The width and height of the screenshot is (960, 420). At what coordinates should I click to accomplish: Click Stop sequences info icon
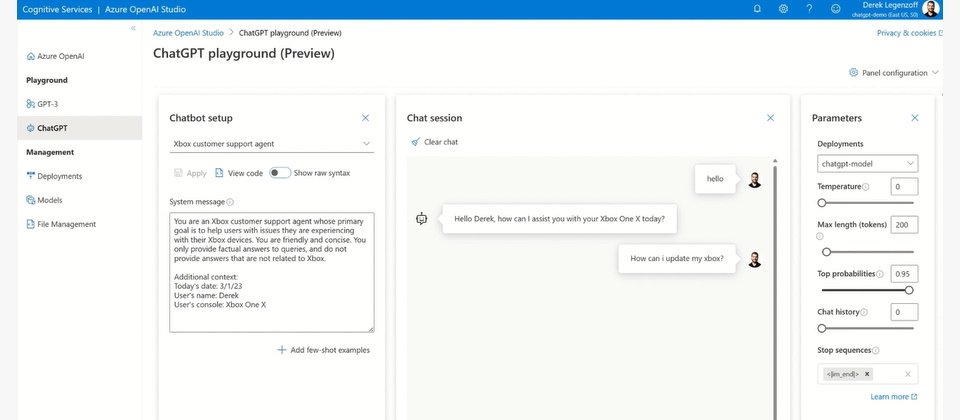click(876, 351)
